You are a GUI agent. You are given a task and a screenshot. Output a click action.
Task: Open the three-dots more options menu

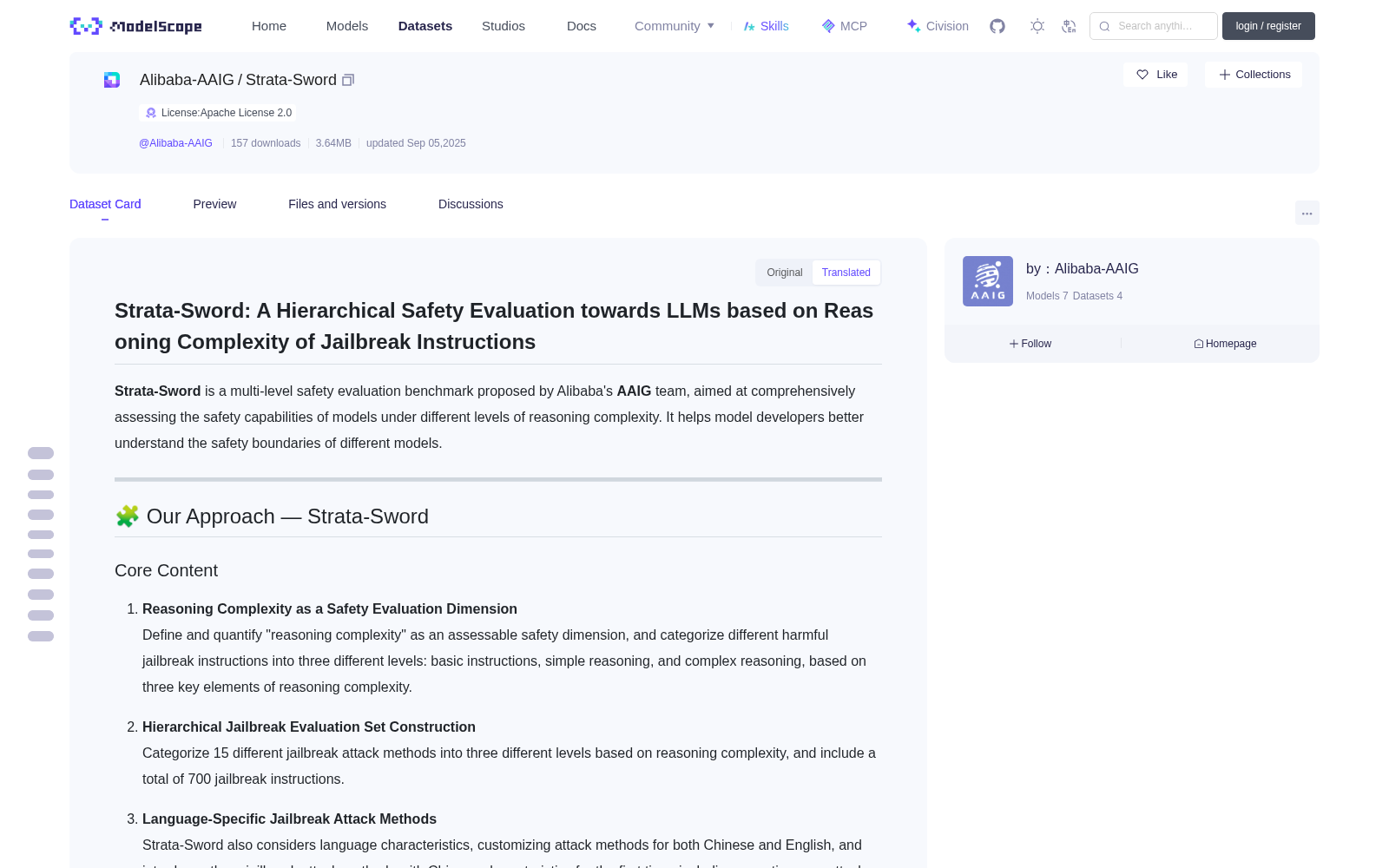(x=1307, y=213)
